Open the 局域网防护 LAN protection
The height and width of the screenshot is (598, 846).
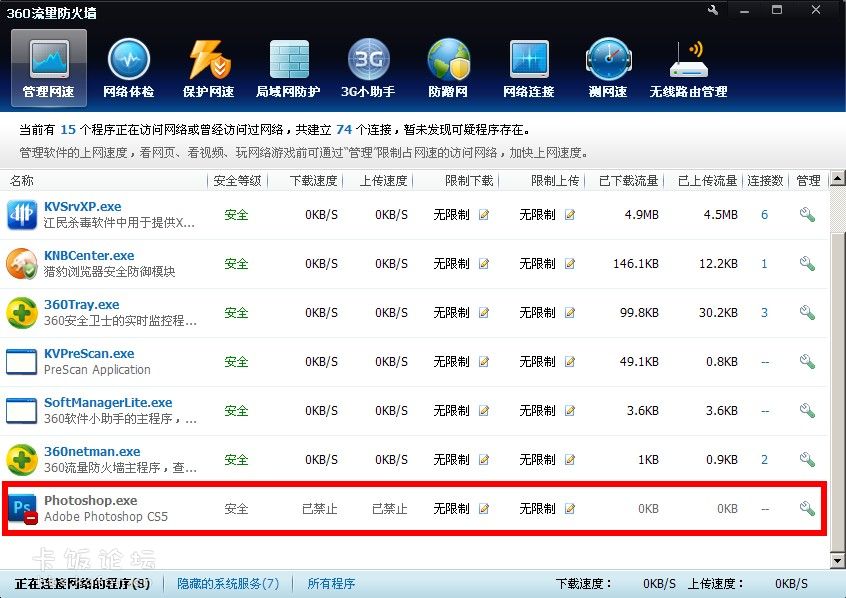(x=289, y=67)
